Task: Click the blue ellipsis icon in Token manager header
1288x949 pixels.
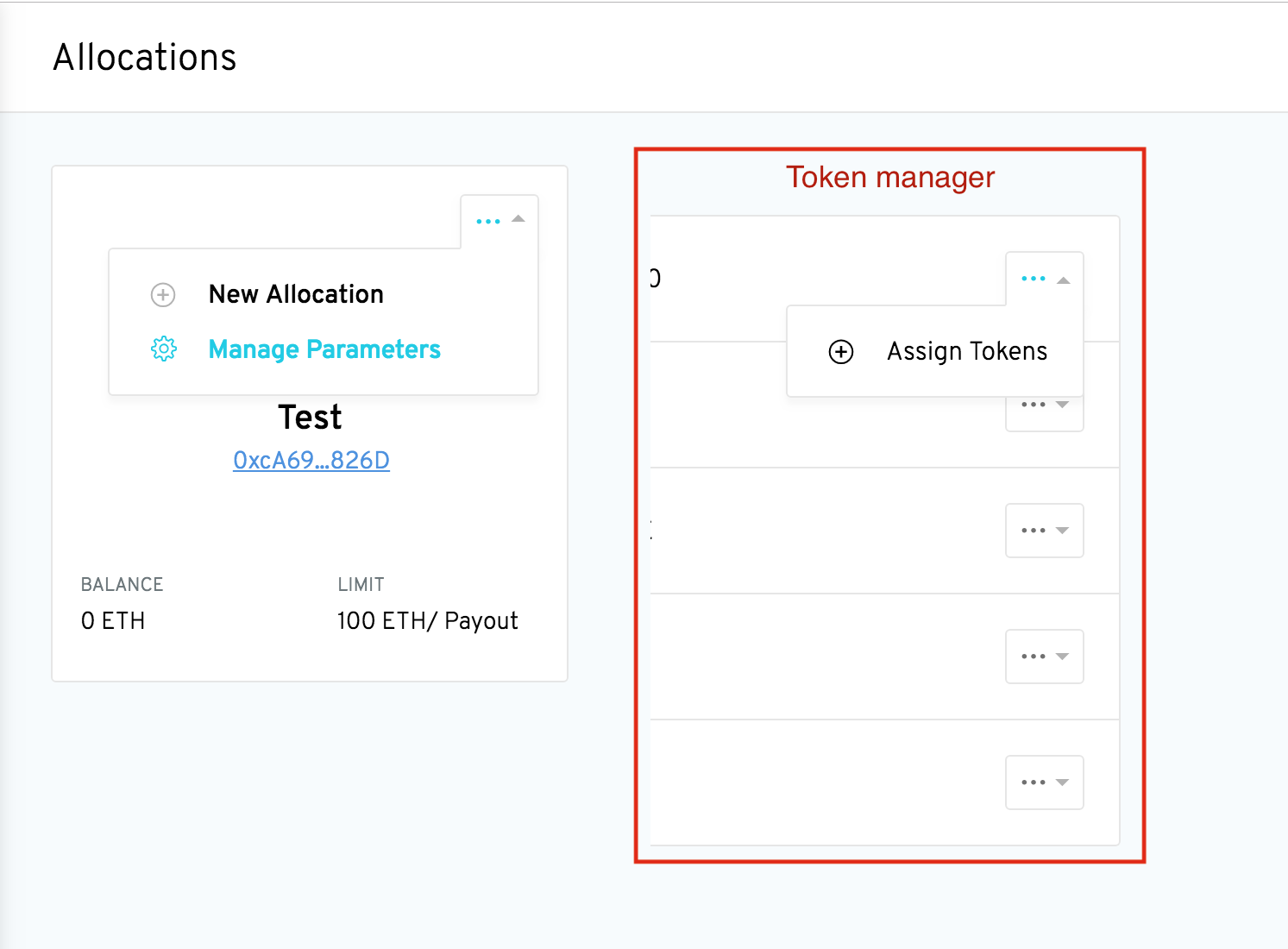Action: click(x=1033, y=278)
